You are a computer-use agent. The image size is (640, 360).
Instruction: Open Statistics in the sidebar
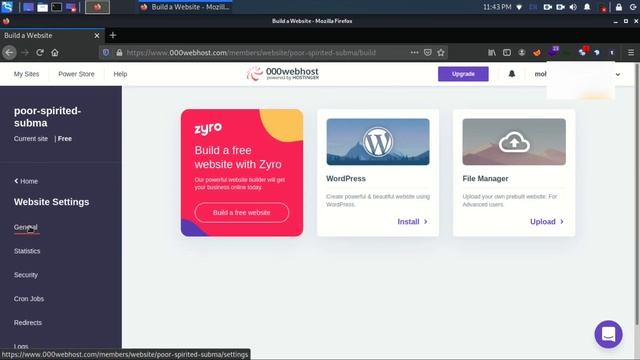pyautogui.click(x=27, y=251)
